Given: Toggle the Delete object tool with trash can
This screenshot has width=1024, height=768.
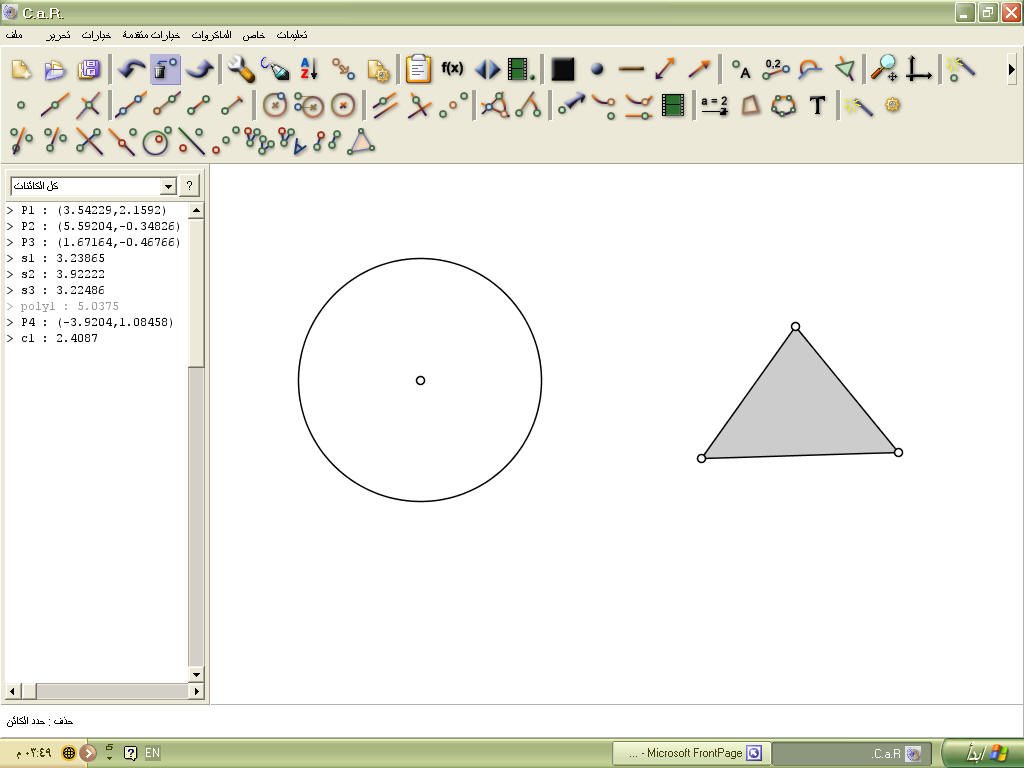Looking at the screenshot, I should click(x=165, y=69).
